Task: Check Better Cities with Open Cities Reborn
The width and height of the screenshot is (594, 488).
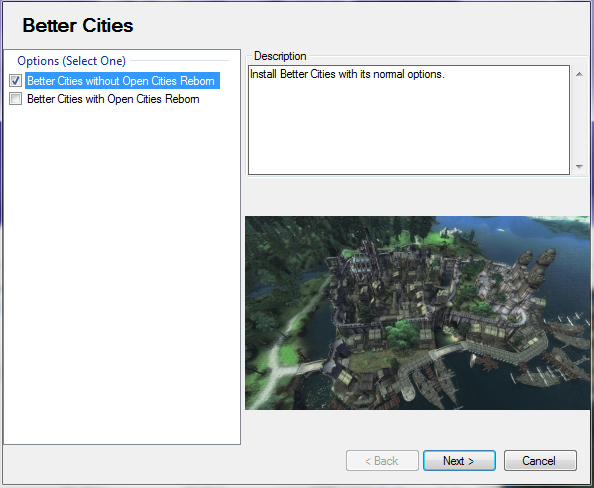Action: pyautogui.click(x=16, y=99)
